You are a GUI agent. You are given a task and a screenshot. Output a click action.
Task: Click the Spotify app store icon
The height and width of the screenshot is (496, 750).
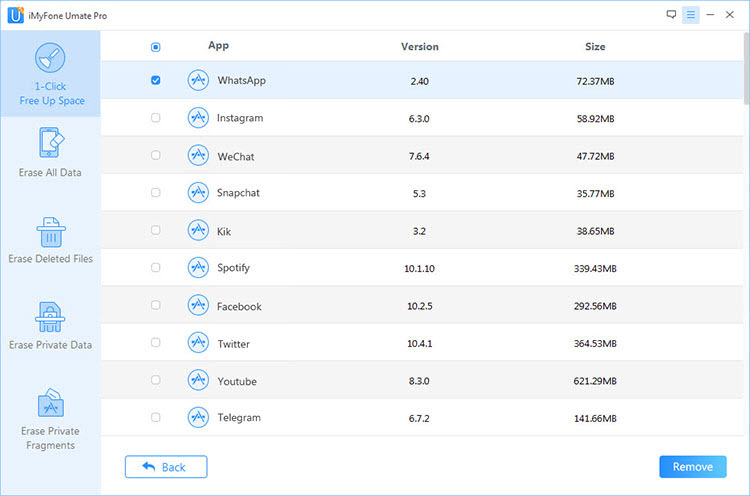[x=198, y=267]
